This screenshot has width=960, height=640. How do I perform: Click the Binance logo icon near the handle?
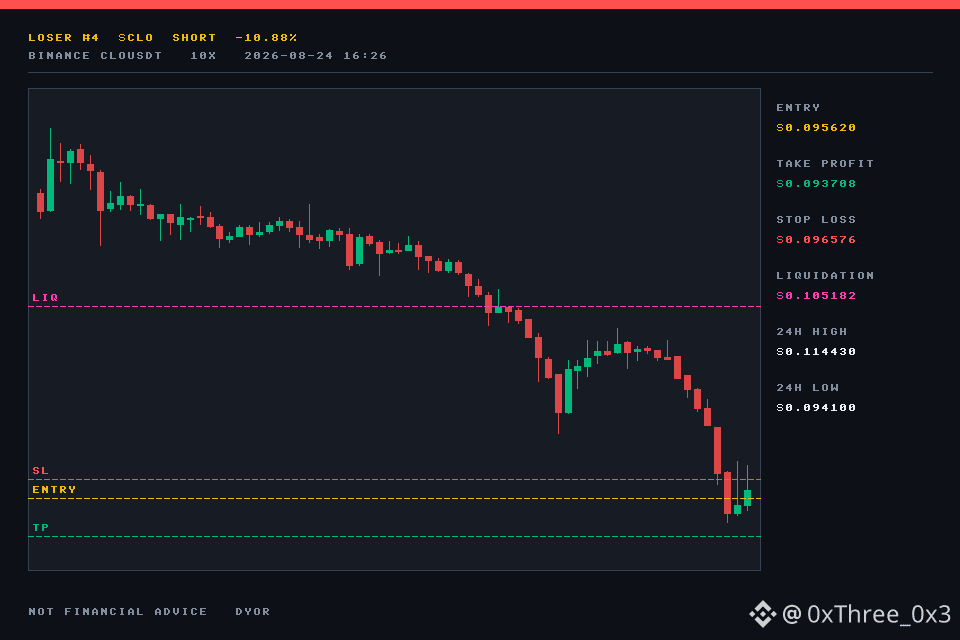763,614
